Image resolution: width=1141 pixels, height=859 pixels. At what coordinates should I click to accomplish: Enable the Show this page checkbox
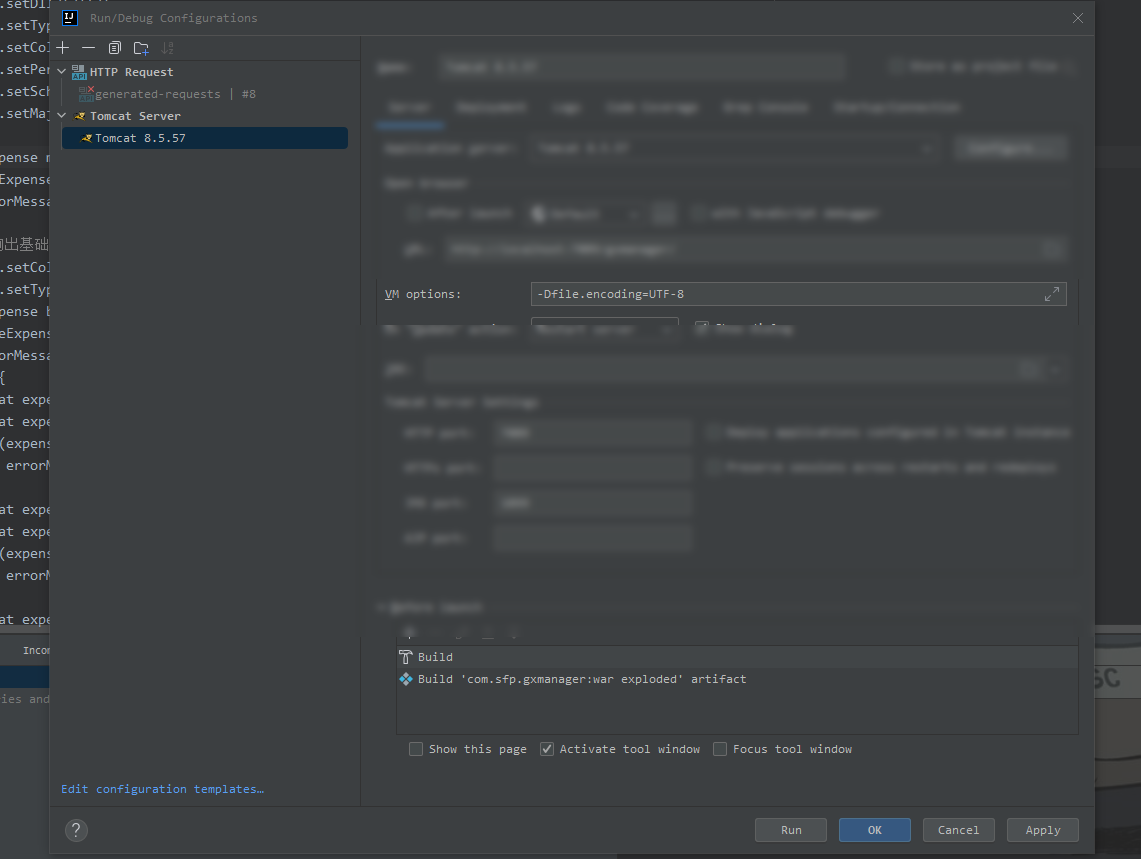[x=416, y=749]
